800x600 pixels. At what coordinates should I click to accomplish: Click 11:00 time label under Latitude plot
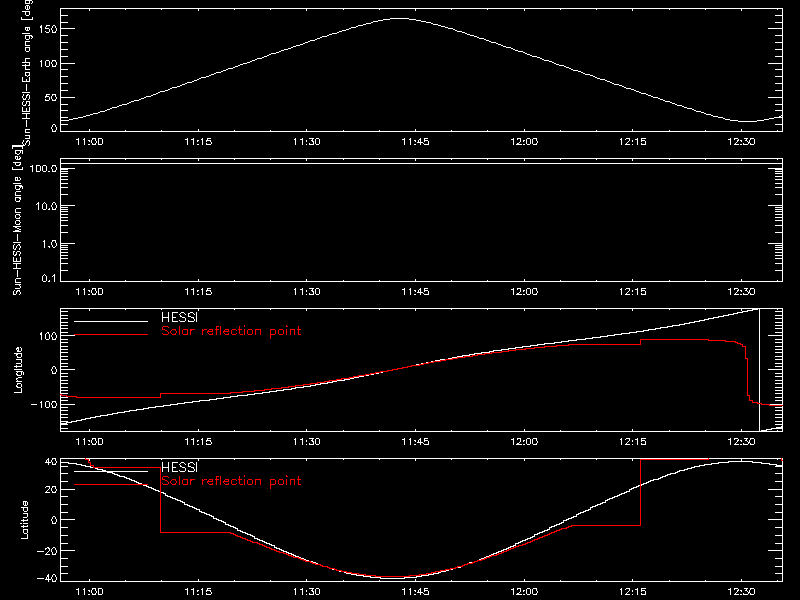89,592
